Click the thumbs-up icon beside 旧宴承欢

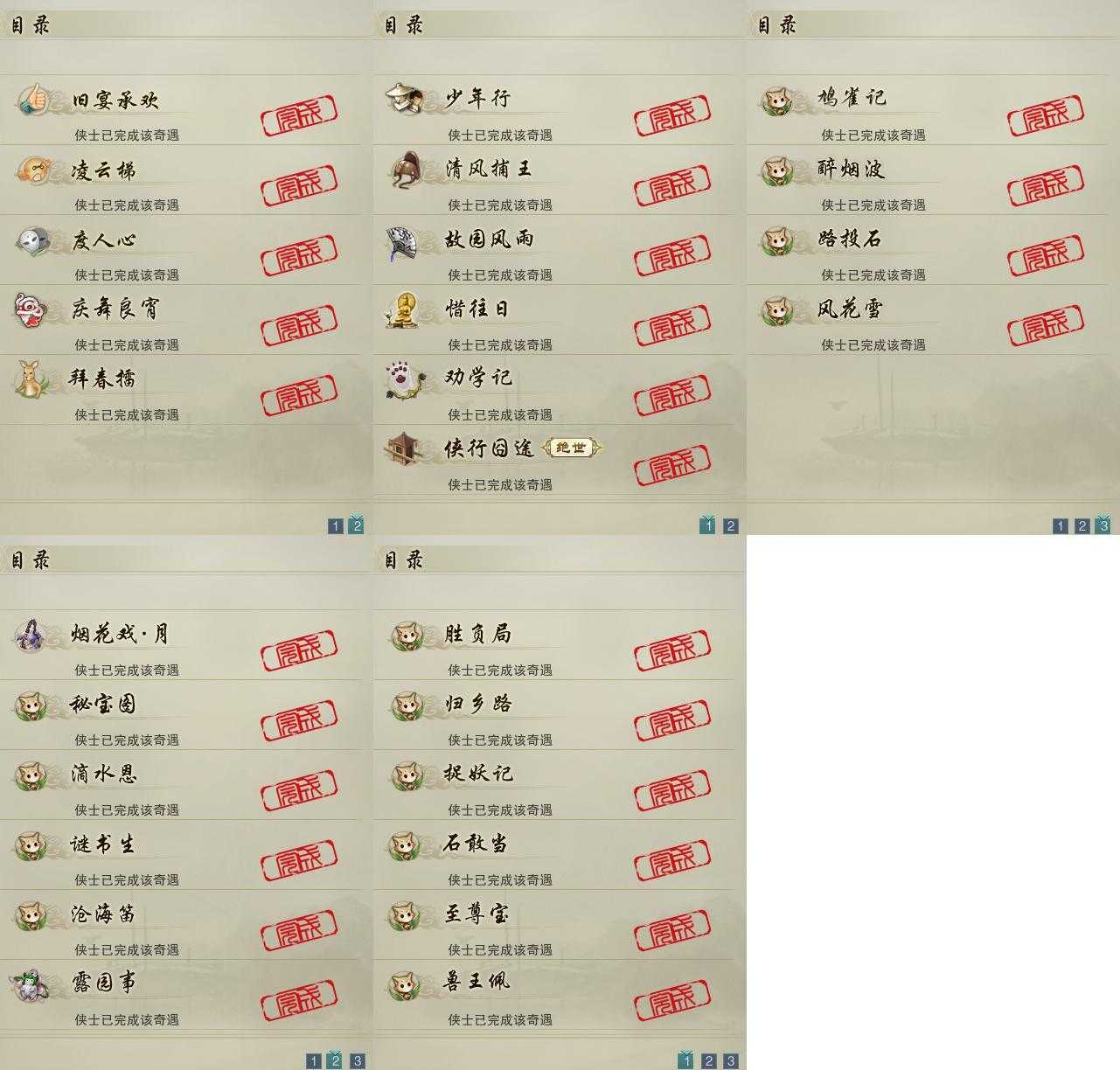pyautogui.click(x=33, y=99)
